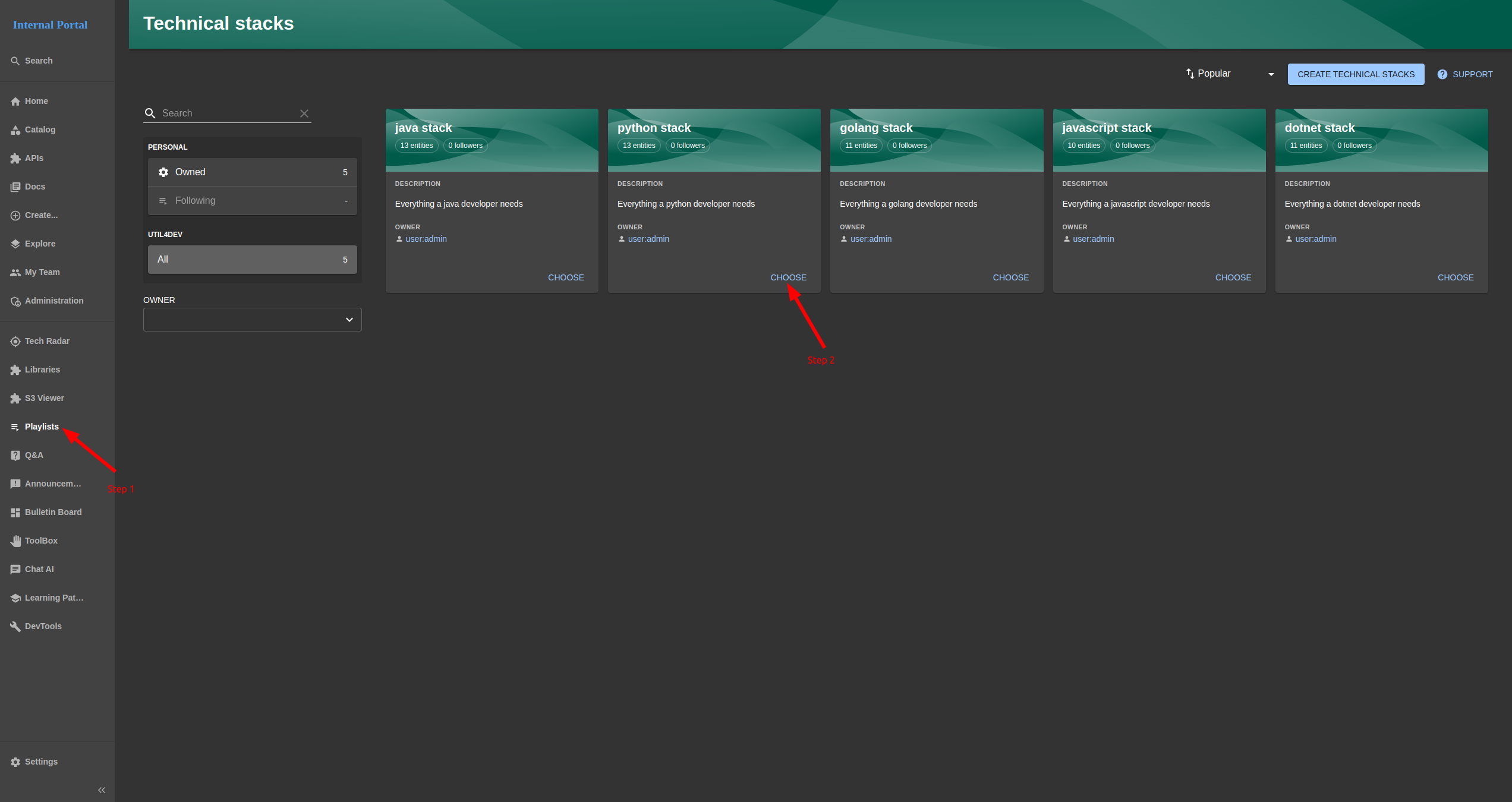Choose the python stack
Screen dimensions: 1512x802
tap(788, 277)
